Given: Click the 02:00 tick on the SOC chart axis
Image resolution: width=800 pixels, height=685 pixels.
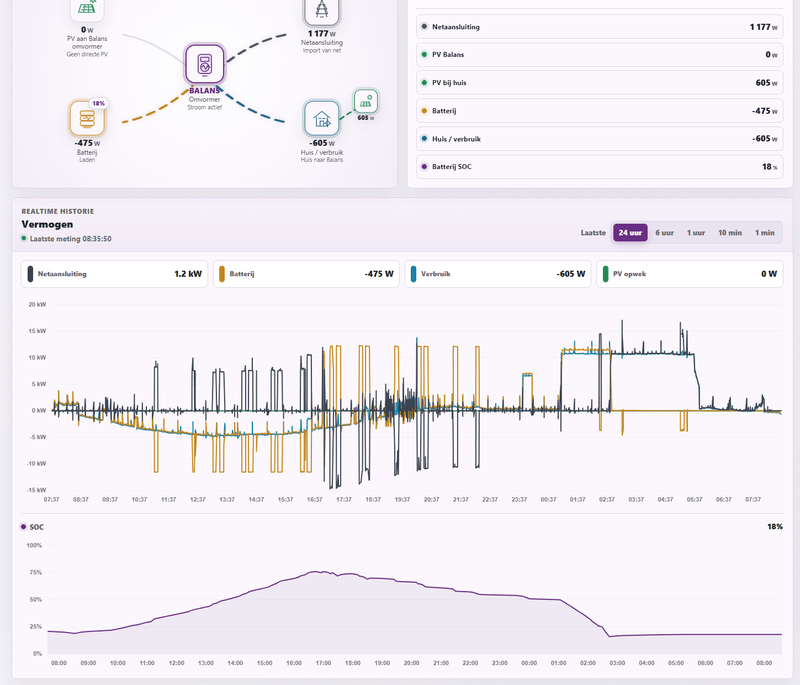Looking at the screenshot, I should pos(588,663).
